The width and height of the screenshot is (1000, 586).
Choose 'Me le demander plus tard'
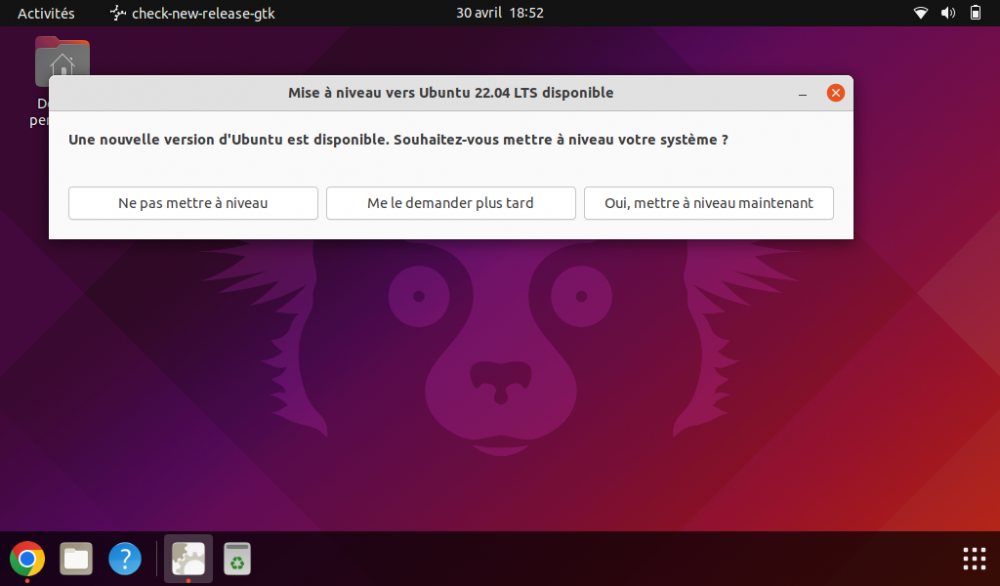(450, 203)
